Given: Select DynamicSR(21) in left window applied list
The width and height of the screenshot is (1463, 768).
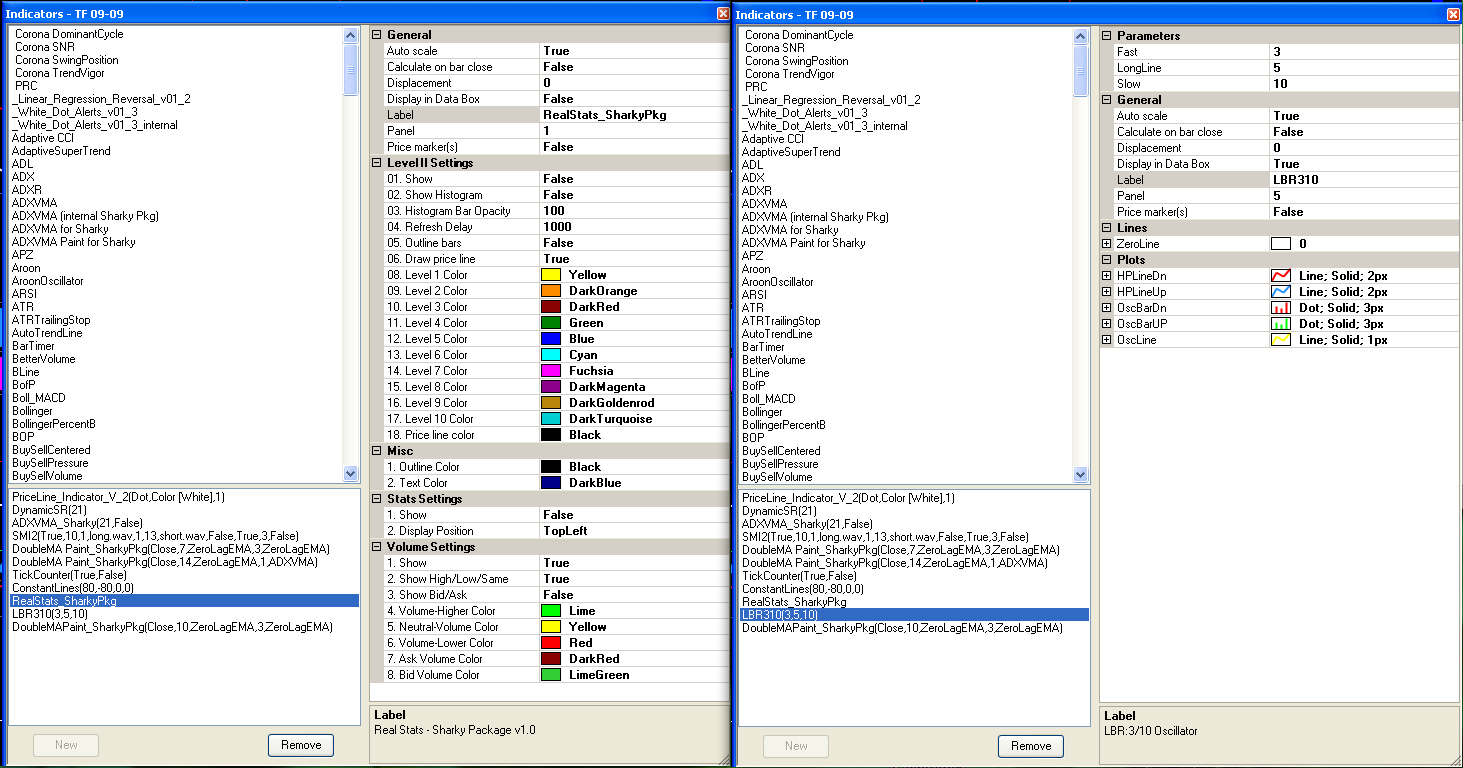Looking at the screenshot, I should [x=49, y=510].
